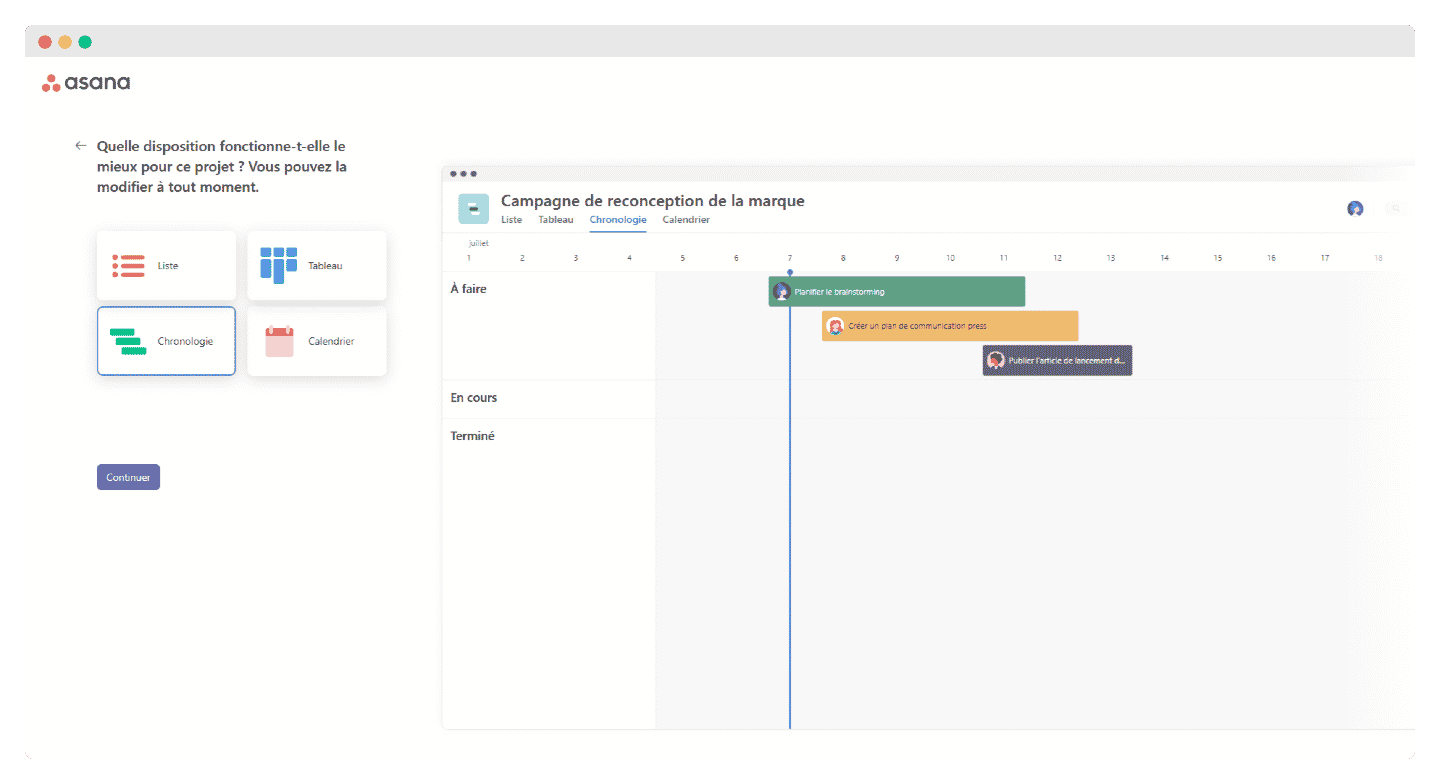1440x784 pixels.
Task: Click the green Chronologie bars icon
Action: [x=127, y=341]
